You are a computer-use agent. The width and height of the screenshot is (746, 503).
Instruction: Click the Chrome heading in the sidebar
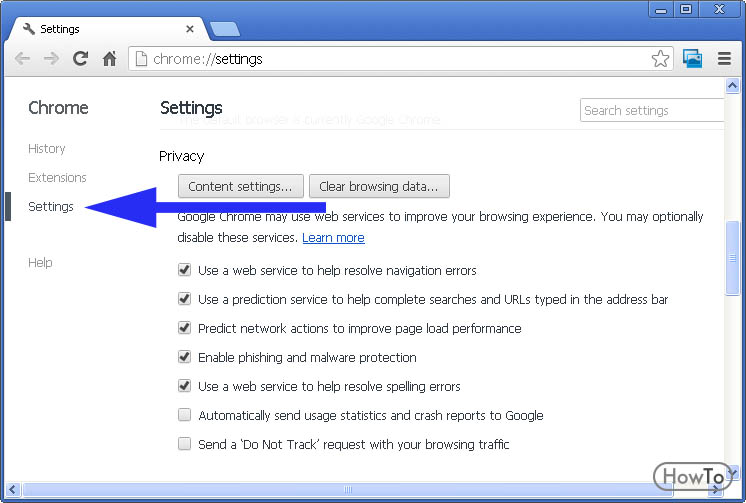(58, 108)
